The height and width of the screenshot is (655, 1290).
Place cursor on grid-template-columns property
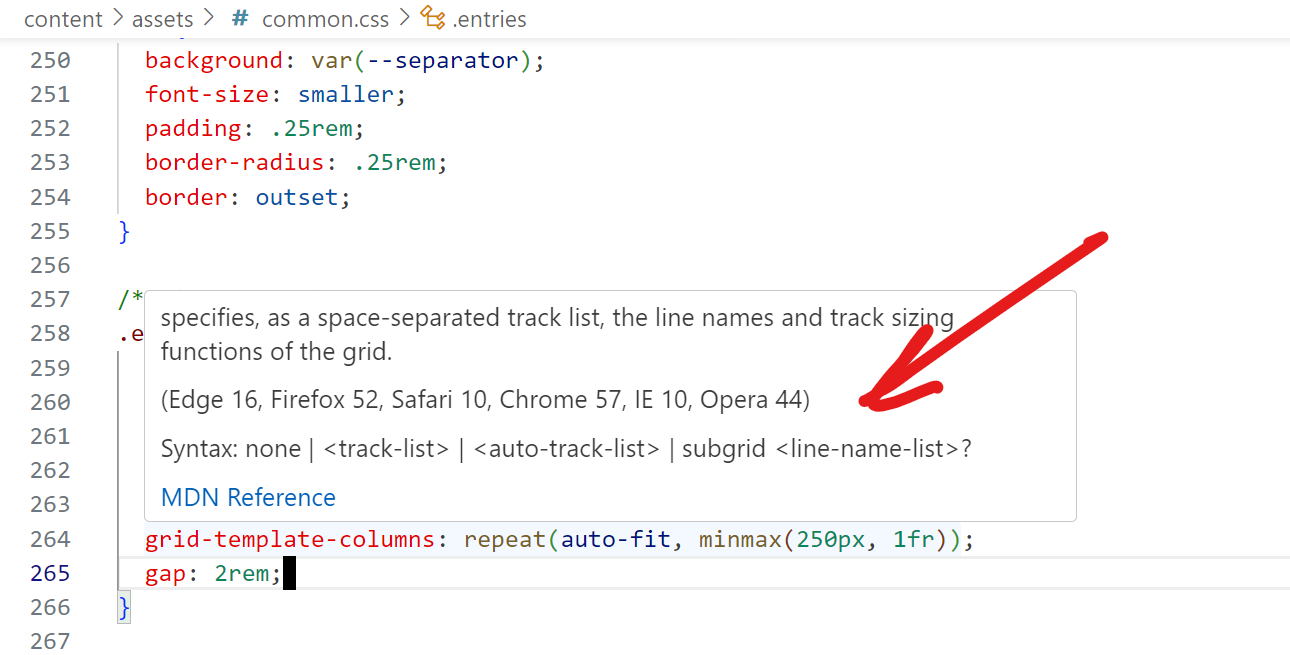coord(289,540)
